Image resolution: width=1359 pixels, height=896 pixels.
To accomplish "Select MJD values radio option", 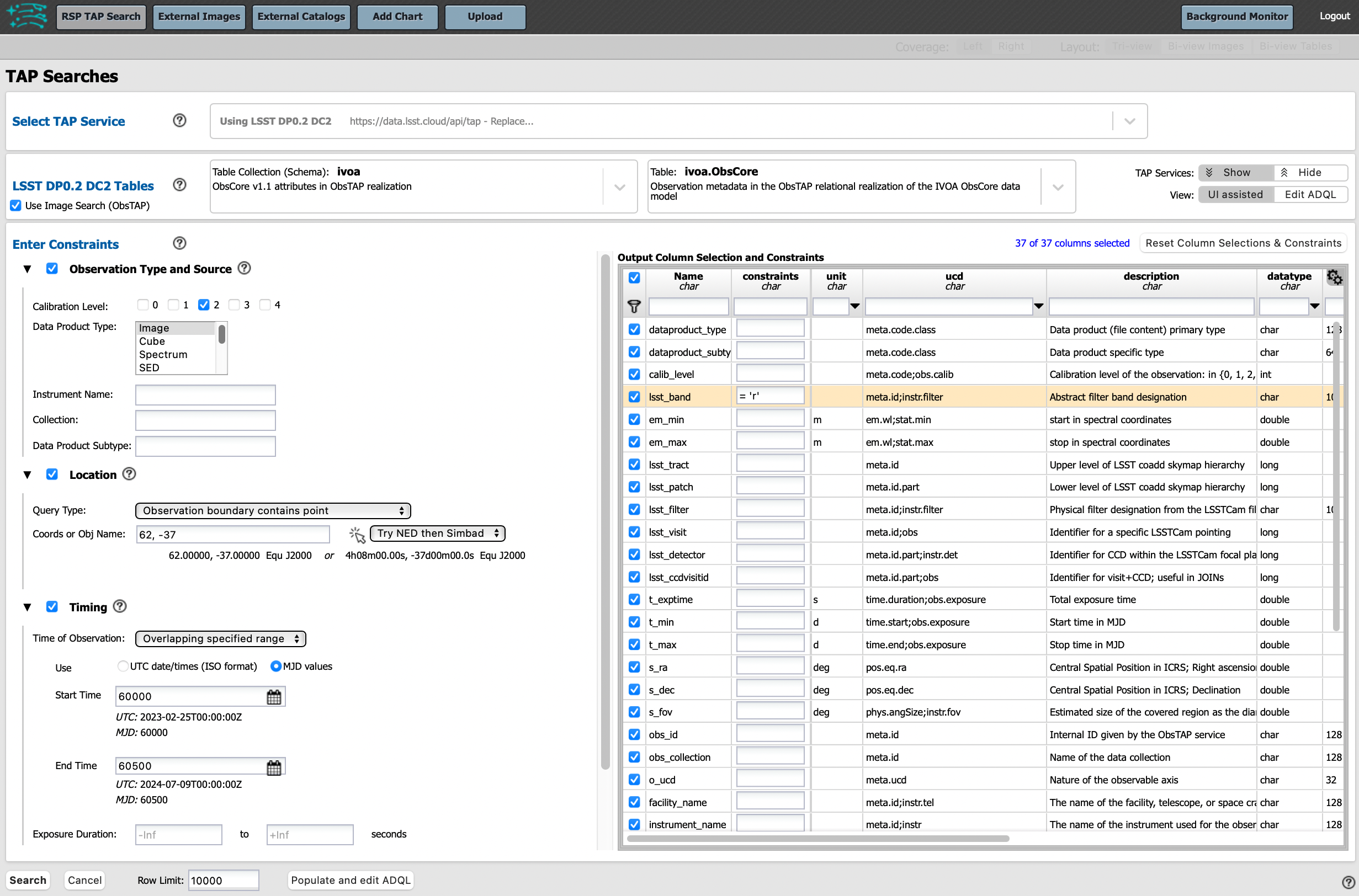I will [275, 666].
